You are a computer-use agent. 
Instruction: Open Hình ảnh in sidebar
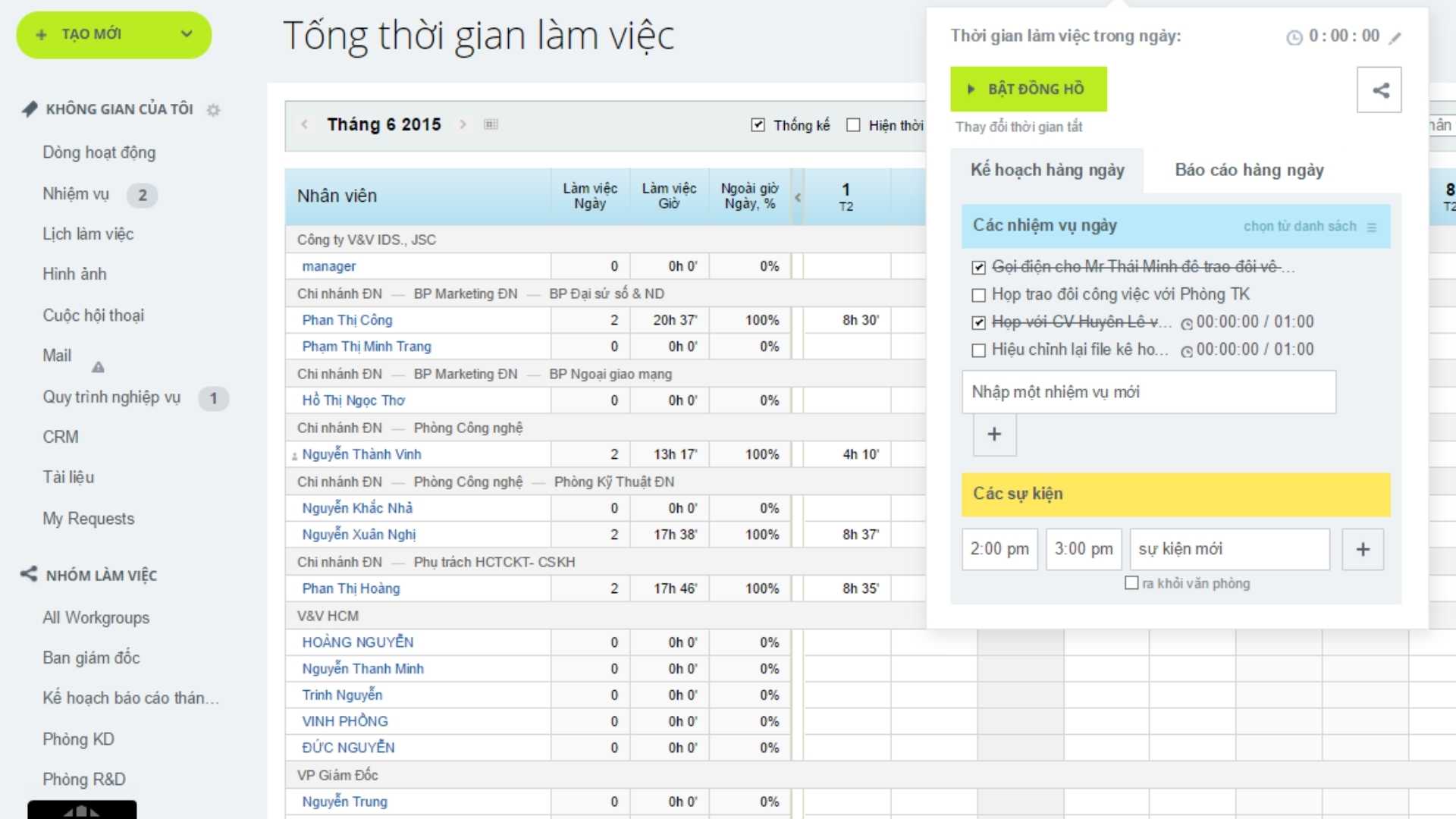[x=74, y=275]
